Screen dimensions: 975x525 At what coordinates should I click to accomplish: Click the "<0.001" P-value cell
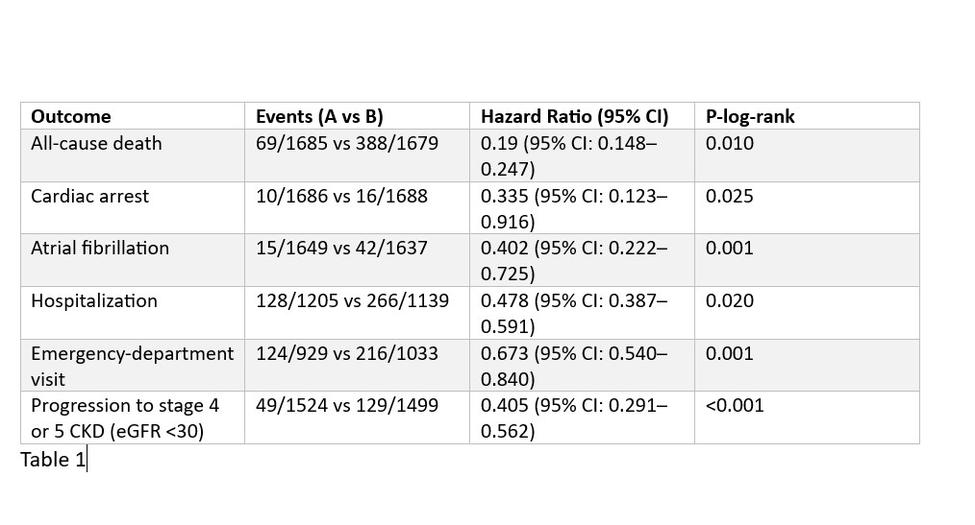pyautogui.click(x=735, y=406)
